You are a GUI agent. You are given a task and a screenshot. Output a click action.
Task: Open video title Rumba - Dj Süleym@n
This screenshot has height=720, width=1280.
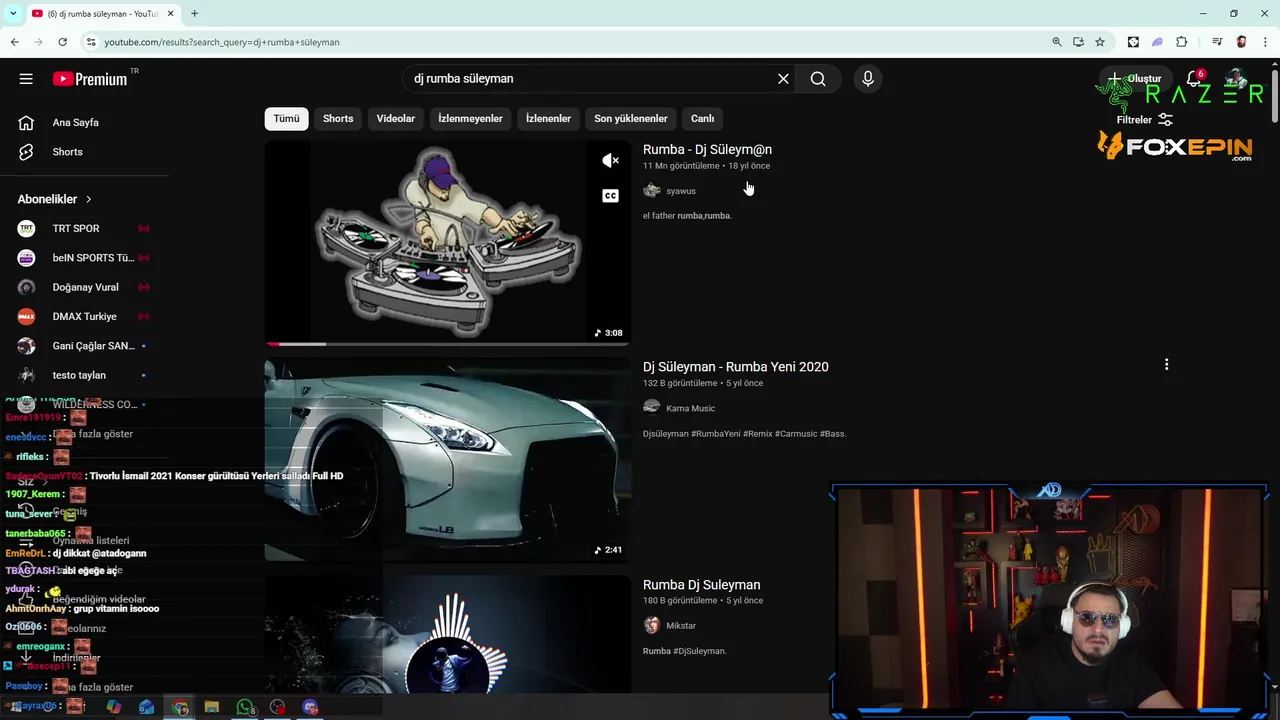coord(707,149)
